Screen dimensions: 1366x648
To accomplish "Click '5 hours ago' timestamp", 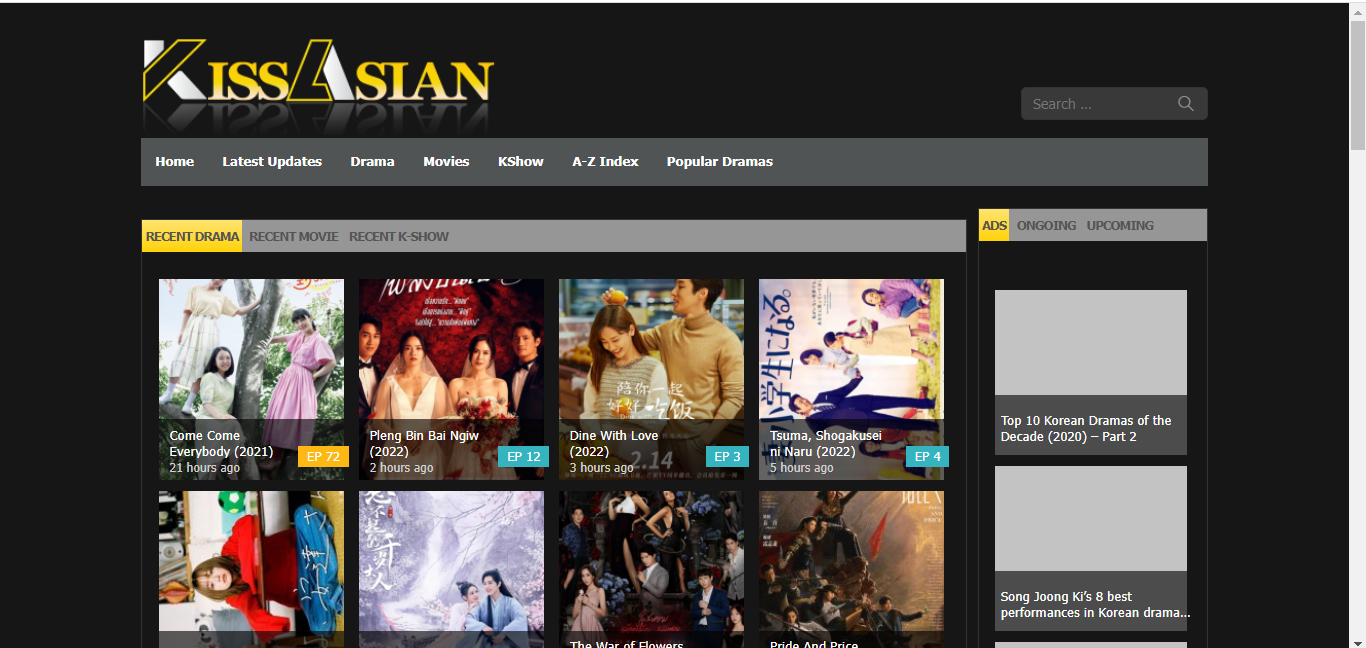I will point(801,468).
